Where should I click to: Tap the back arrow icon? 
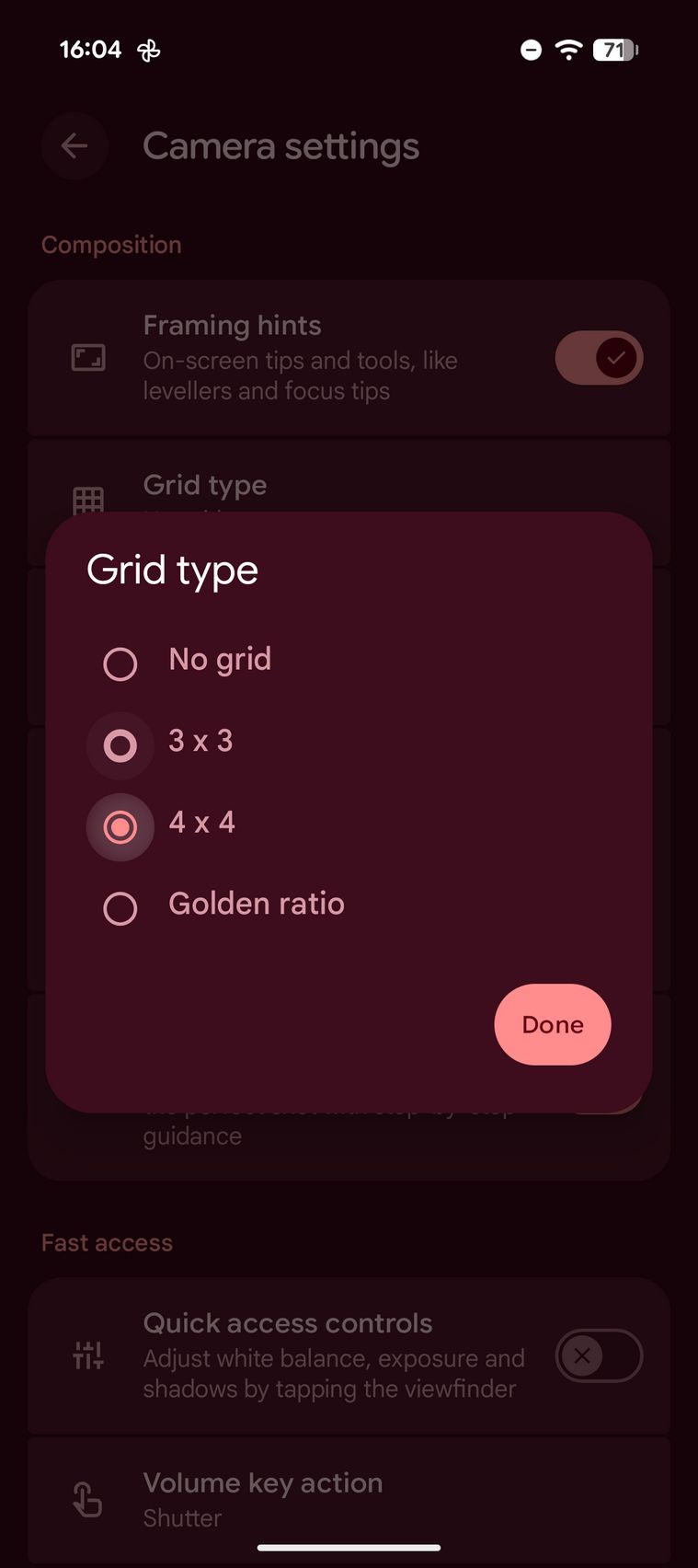[74, 146]
